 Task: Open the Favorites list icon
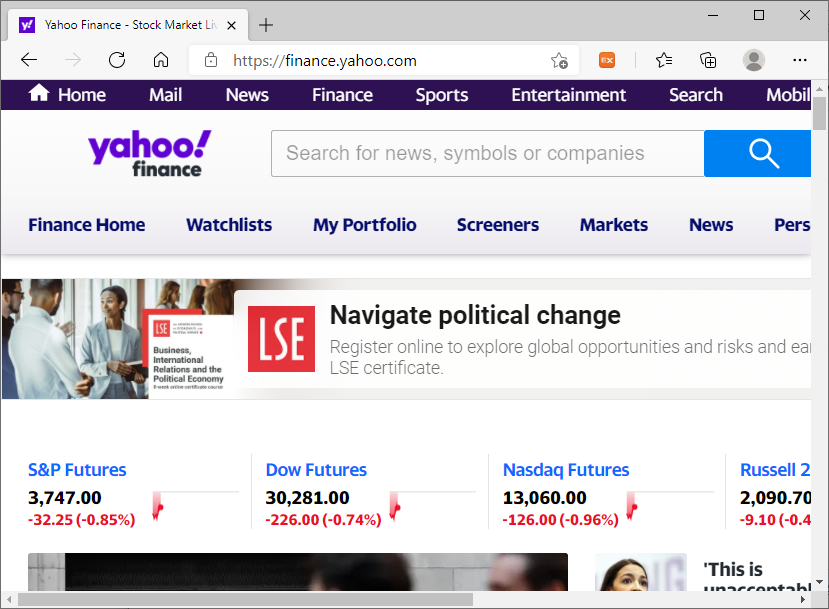click(x=664, y=60)
